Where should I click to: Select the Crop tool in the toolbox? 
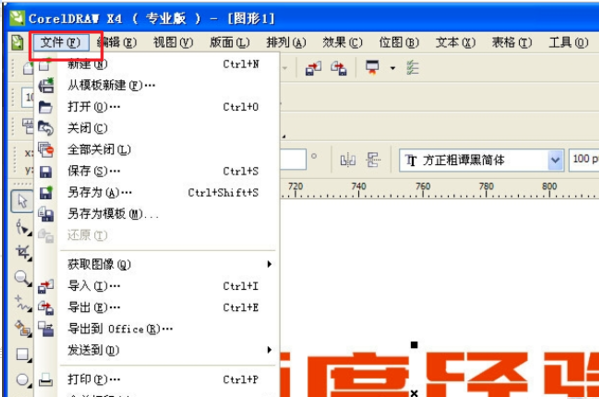[x=23, y=253]
